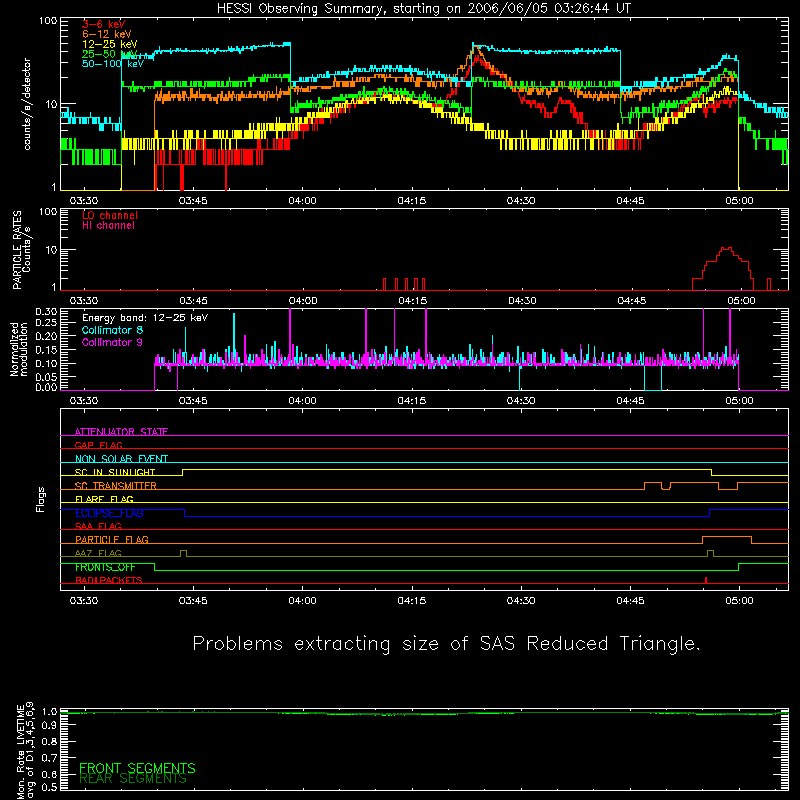Select the 6-12 keV legend label
This screenshot has height=800, width=800.
point(107,34)
